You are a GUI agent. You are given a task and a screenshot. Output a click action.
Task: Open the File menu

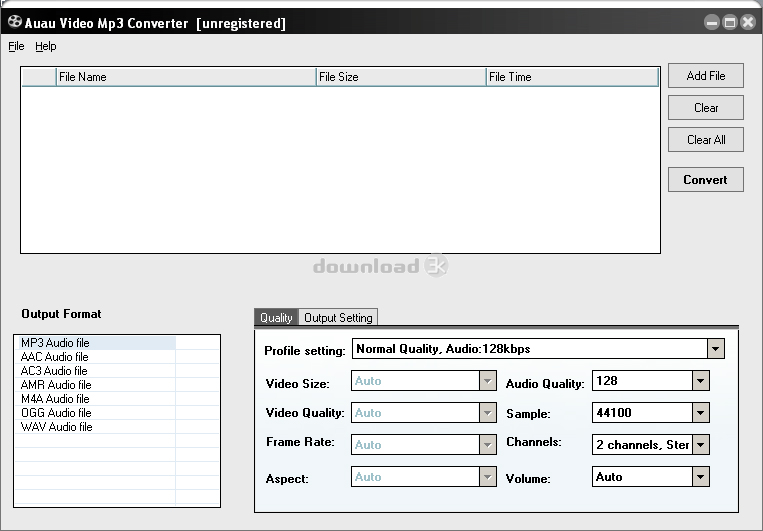[x=16, y=46]
